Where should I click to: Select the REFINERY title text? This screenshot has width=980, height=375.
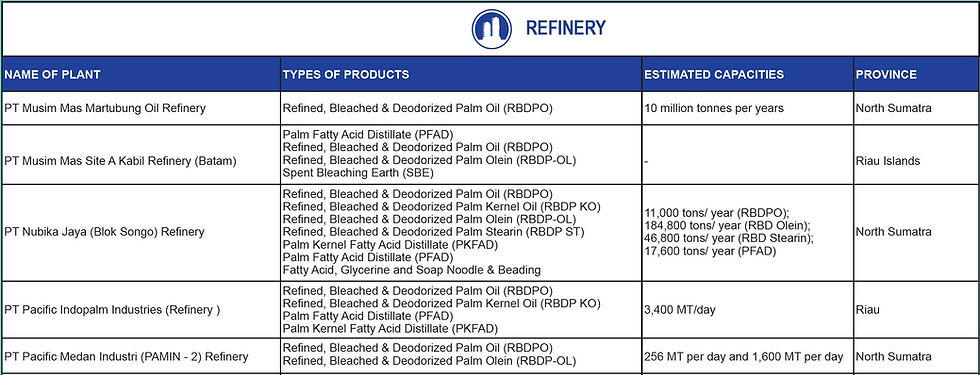pos(566,28)
